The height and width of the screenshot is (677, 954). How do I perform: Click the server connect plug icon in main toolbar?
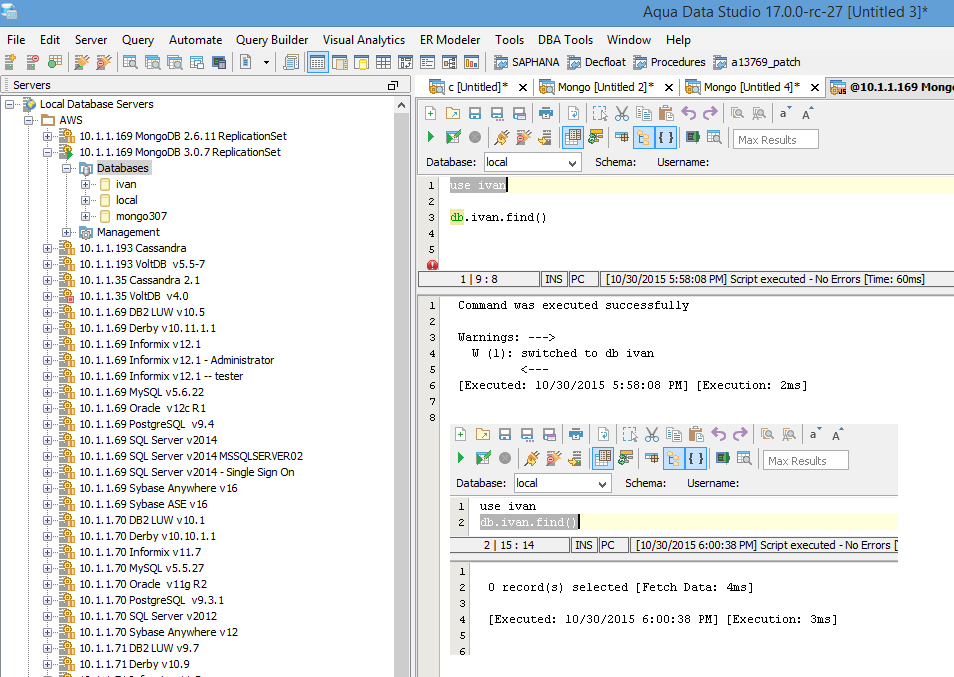(82, 62)
